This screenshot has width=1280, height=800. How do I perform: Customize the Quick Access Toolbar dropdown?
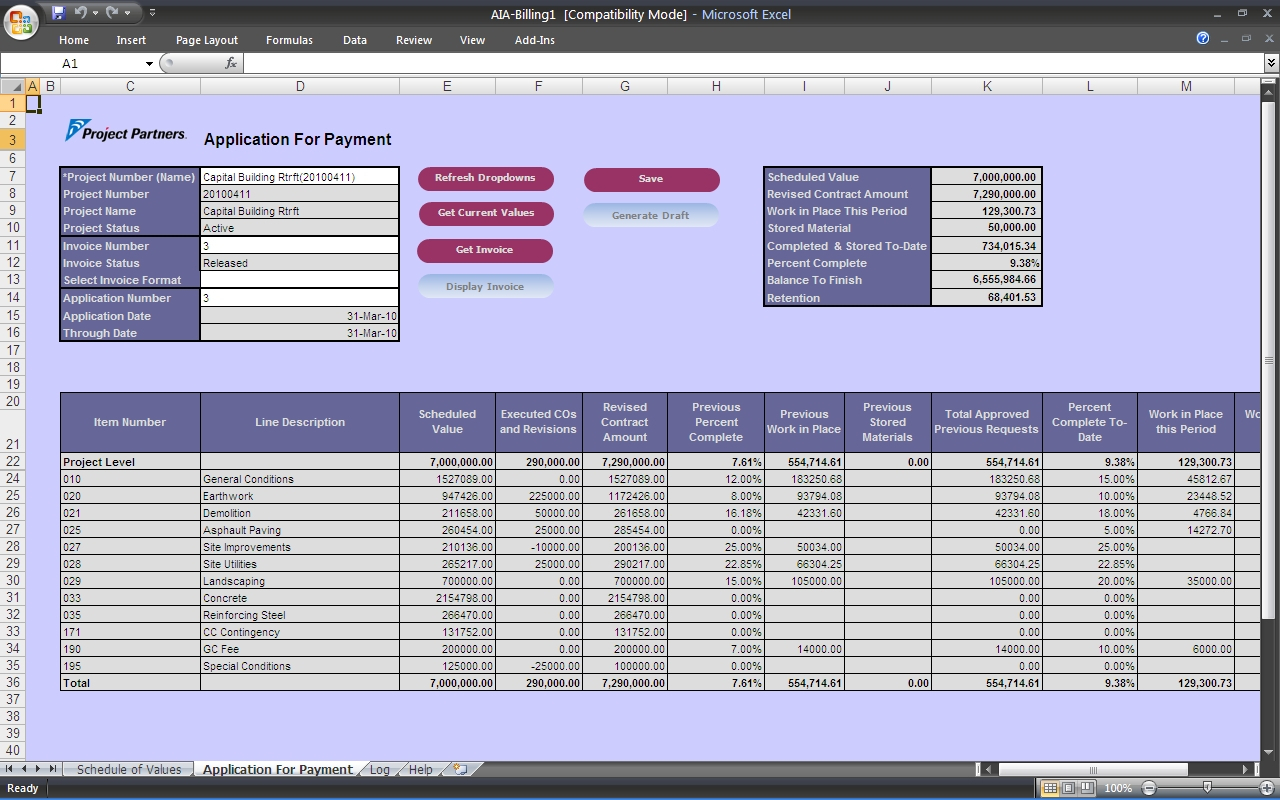(x=152, y=11)
